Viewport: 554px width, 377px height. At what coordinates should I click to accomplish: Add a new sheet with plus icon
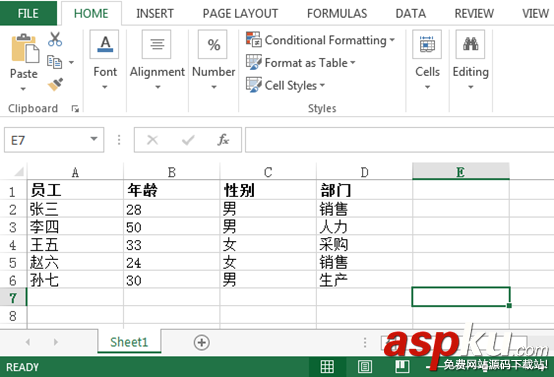pos(202,342)
